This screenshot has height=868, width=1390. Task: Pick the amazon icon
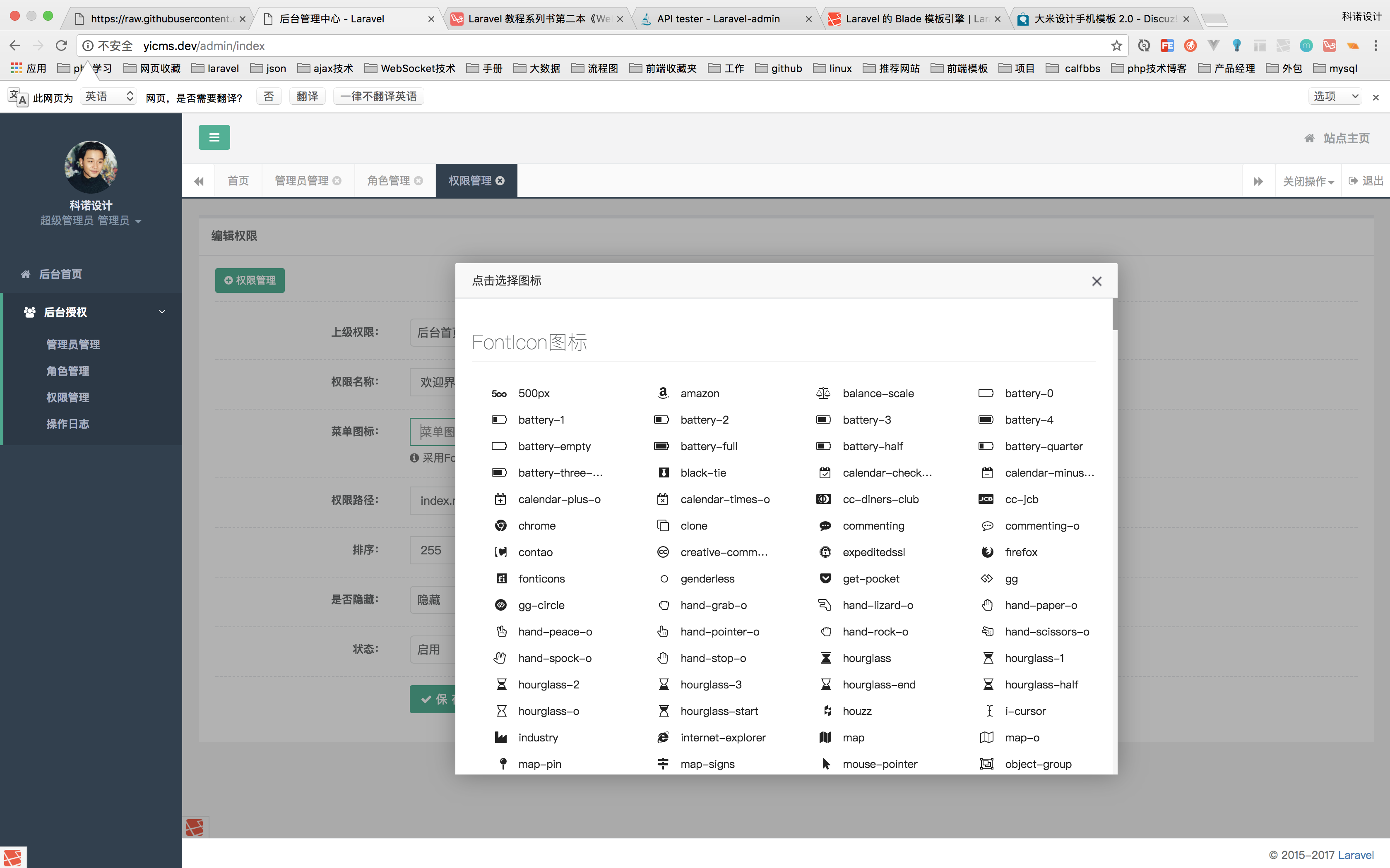pos(698,393)
